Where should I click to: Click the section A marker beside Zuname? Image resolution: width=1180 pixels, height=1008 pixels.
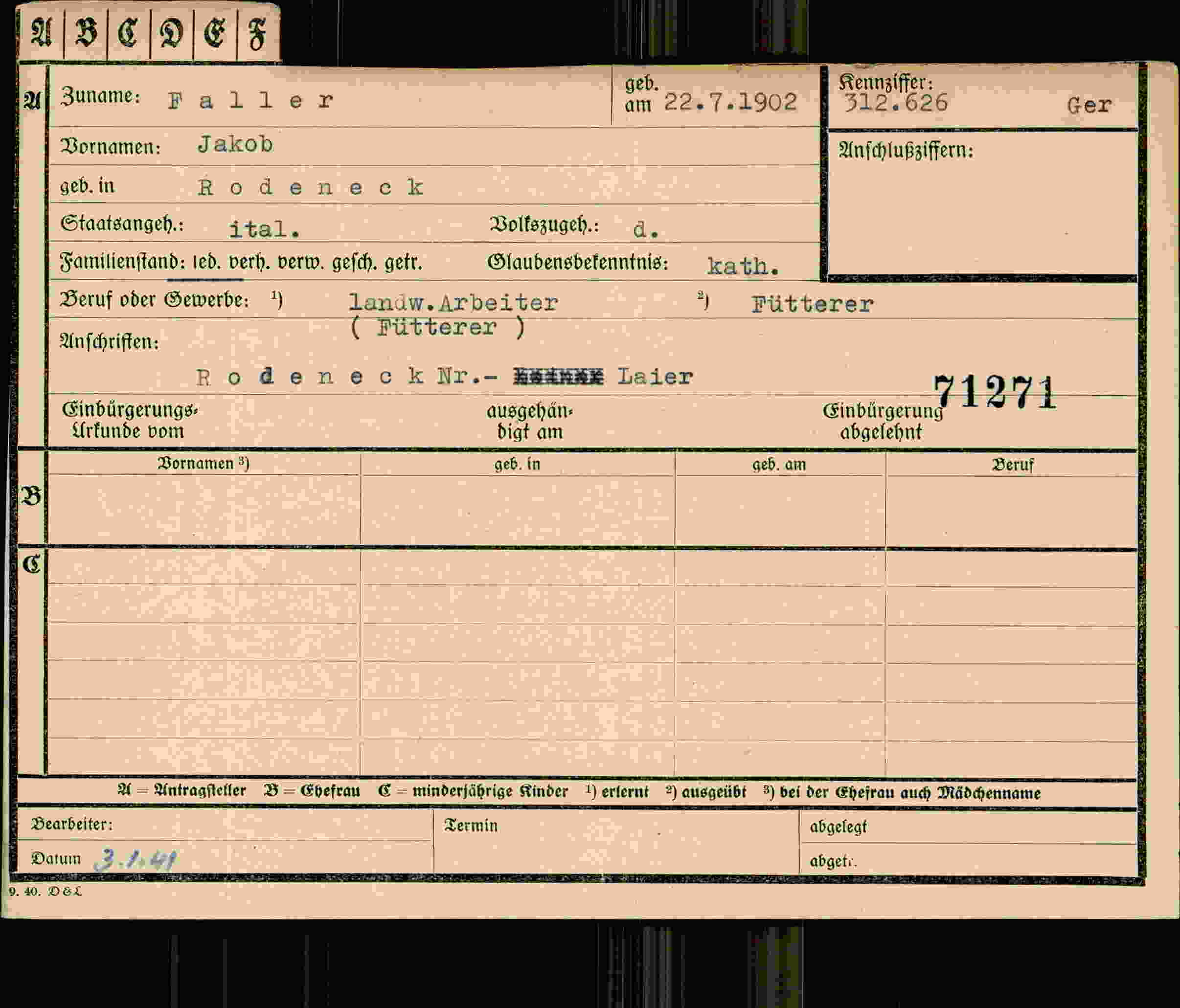32,101
